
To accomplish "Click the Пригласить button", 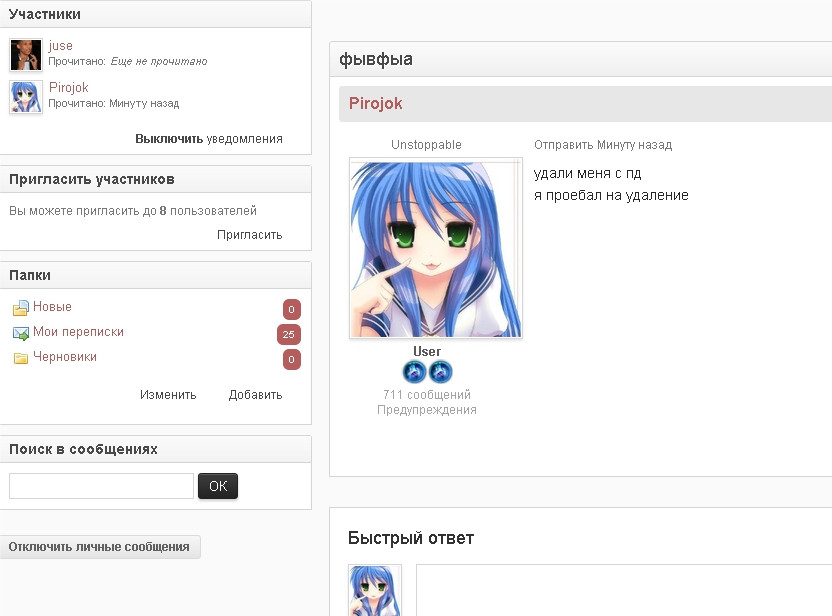I will pyautogui.click(x=249, y=235).
